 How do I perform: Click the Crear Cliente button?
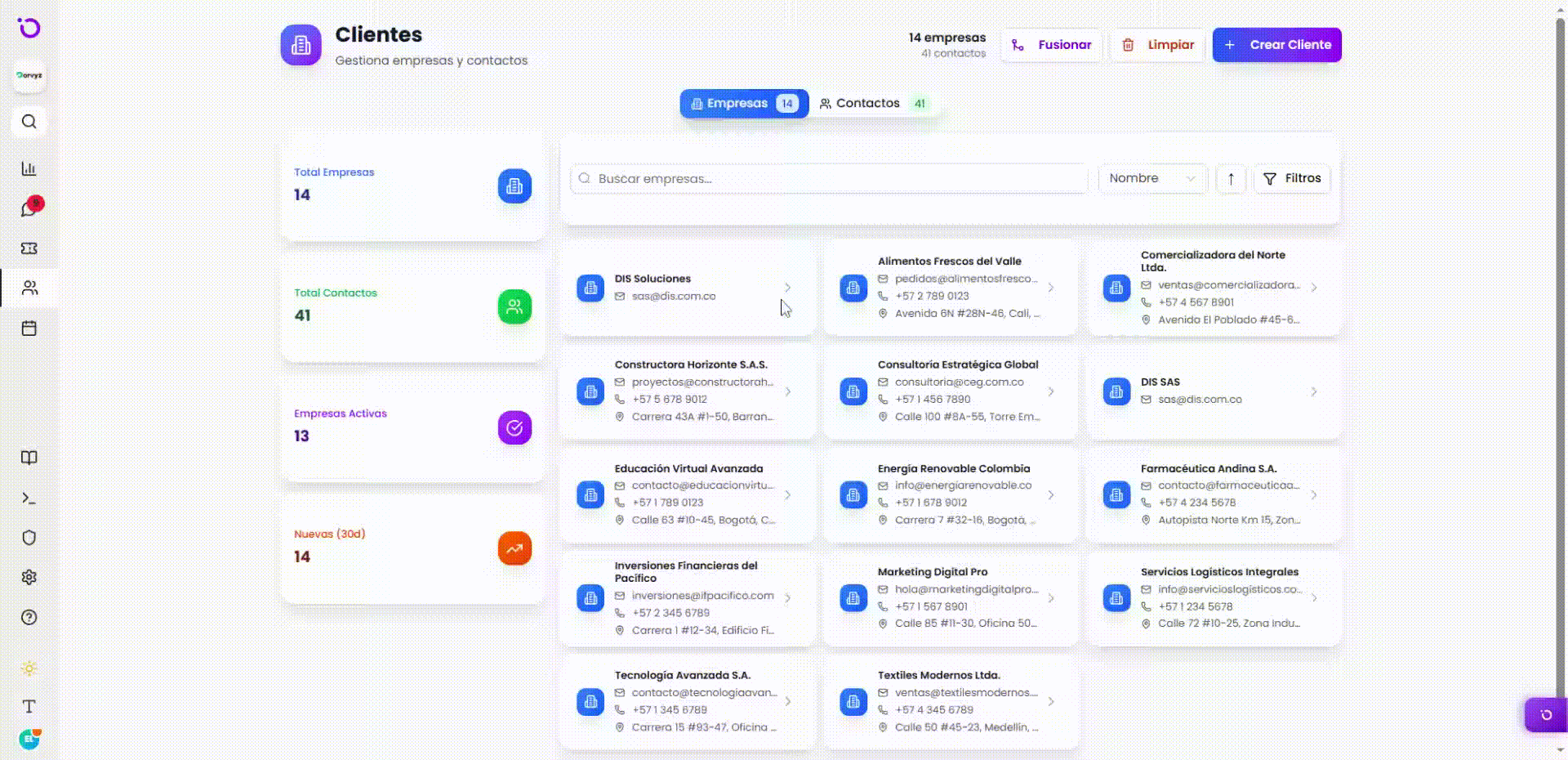click(x=1276, y=45)
